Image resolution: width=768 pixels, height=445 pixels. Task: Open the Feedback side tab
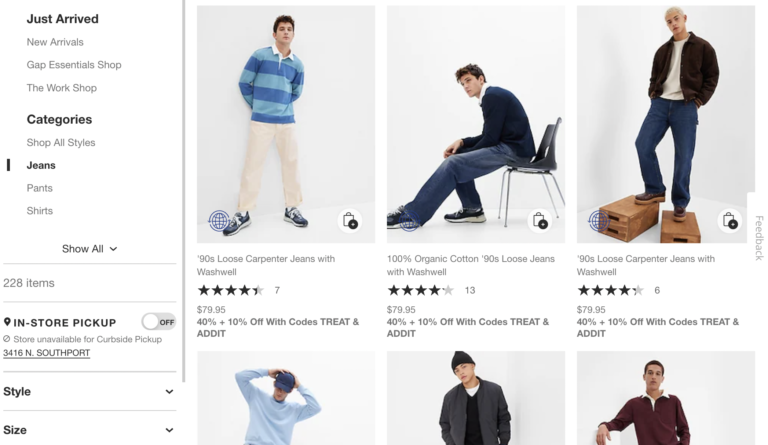pyautogui.click(x=758, y=237)
